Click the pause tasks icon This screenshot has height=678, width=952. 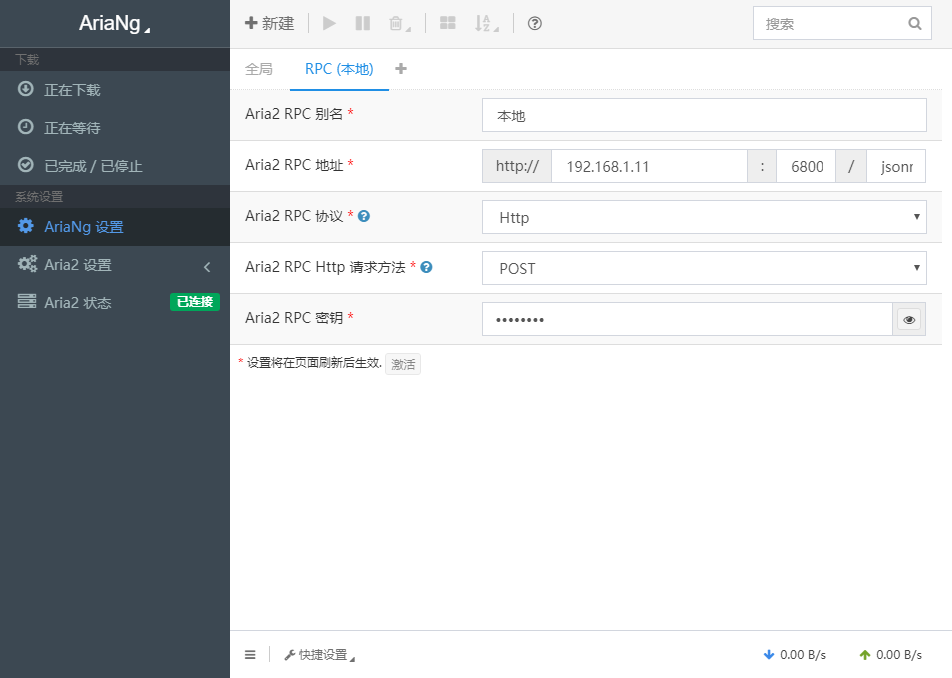(362, 24)
